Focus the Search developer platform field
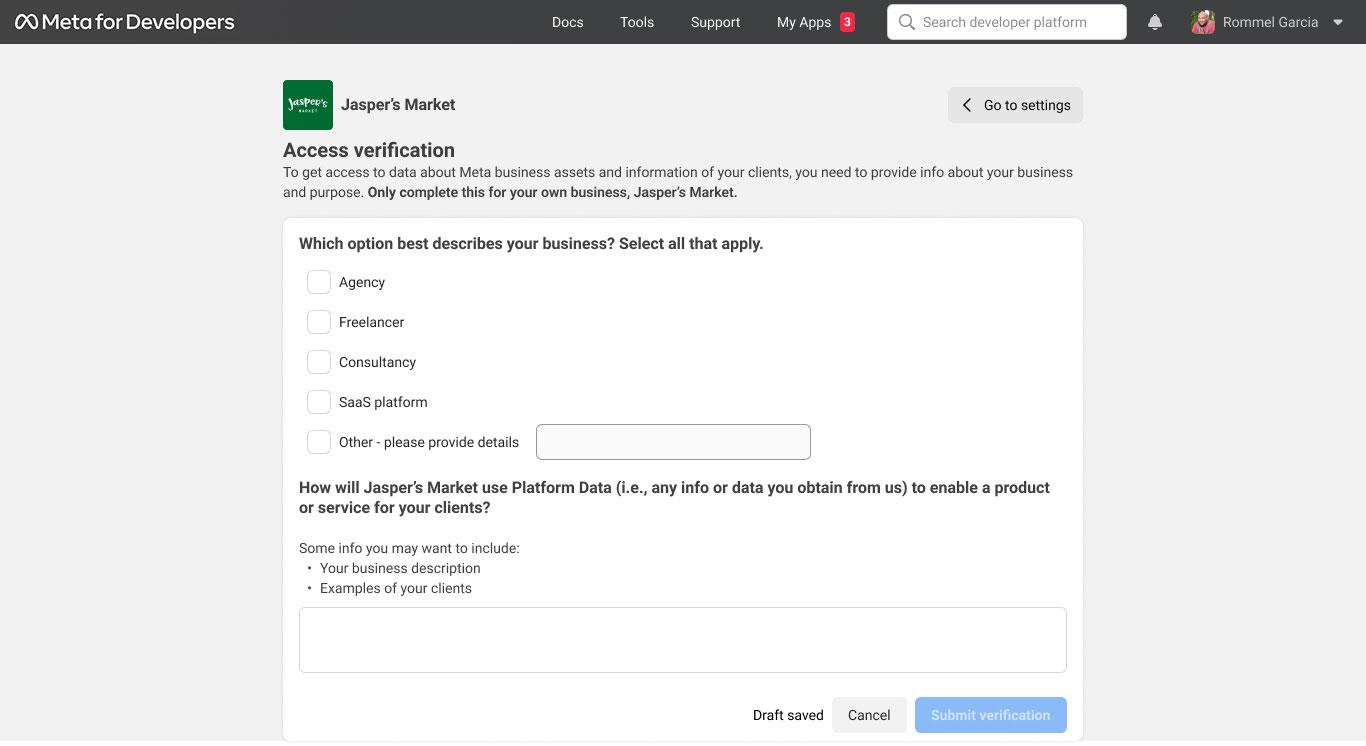This screenshot has width=1366, height=746. (x=1007, y=22)
